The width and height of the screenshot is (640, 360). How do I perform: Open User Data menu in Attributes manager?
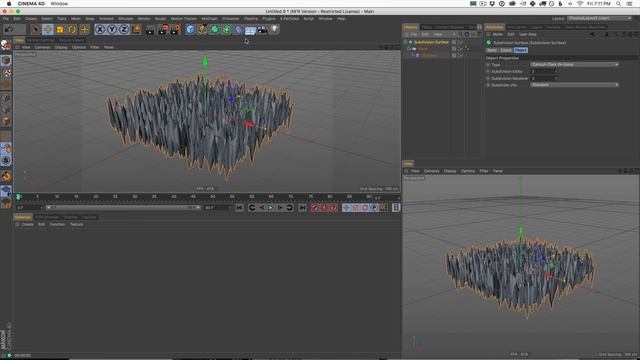[528, 34]
